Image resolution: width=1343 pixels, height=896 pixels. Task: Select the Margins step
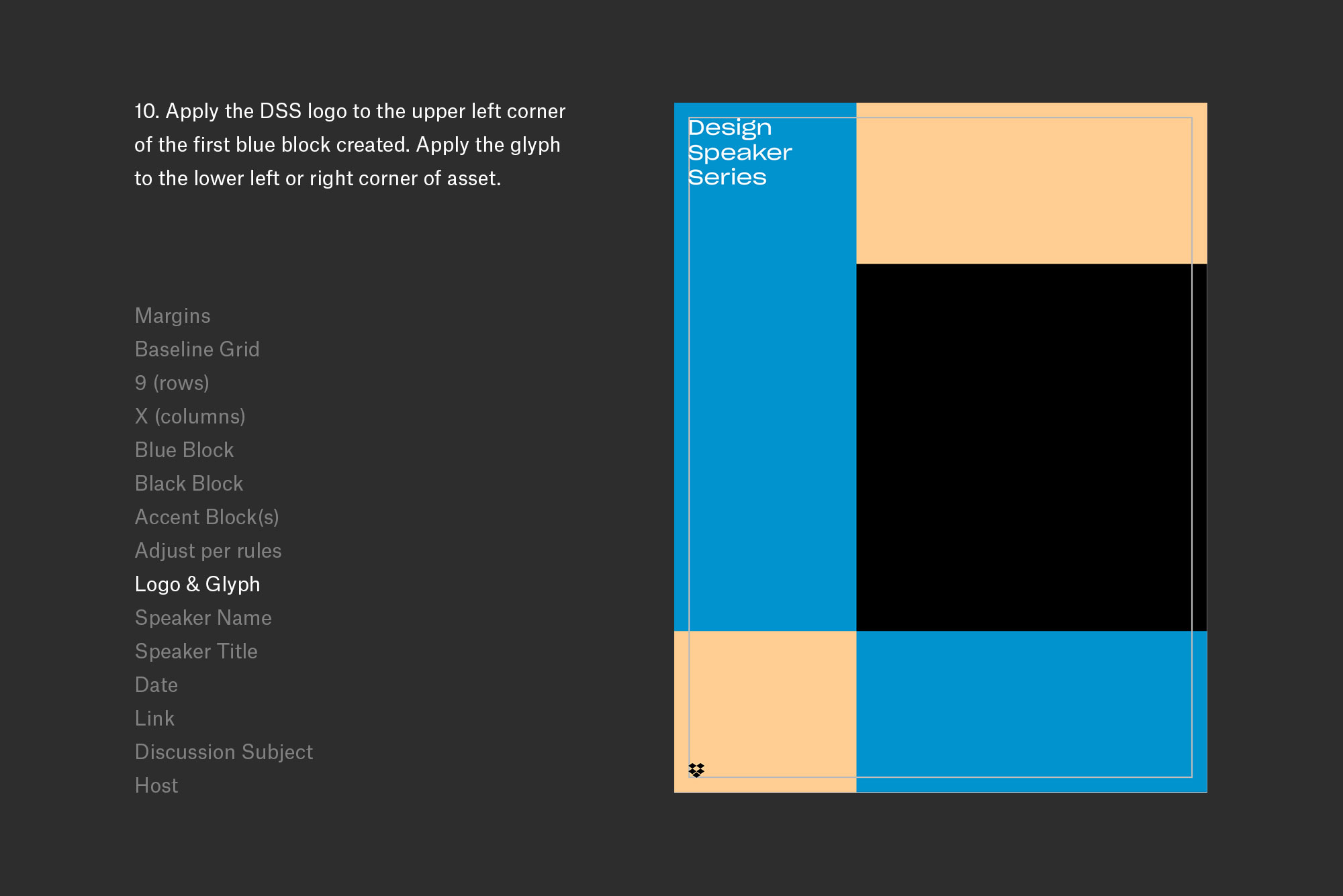[173, 315]
